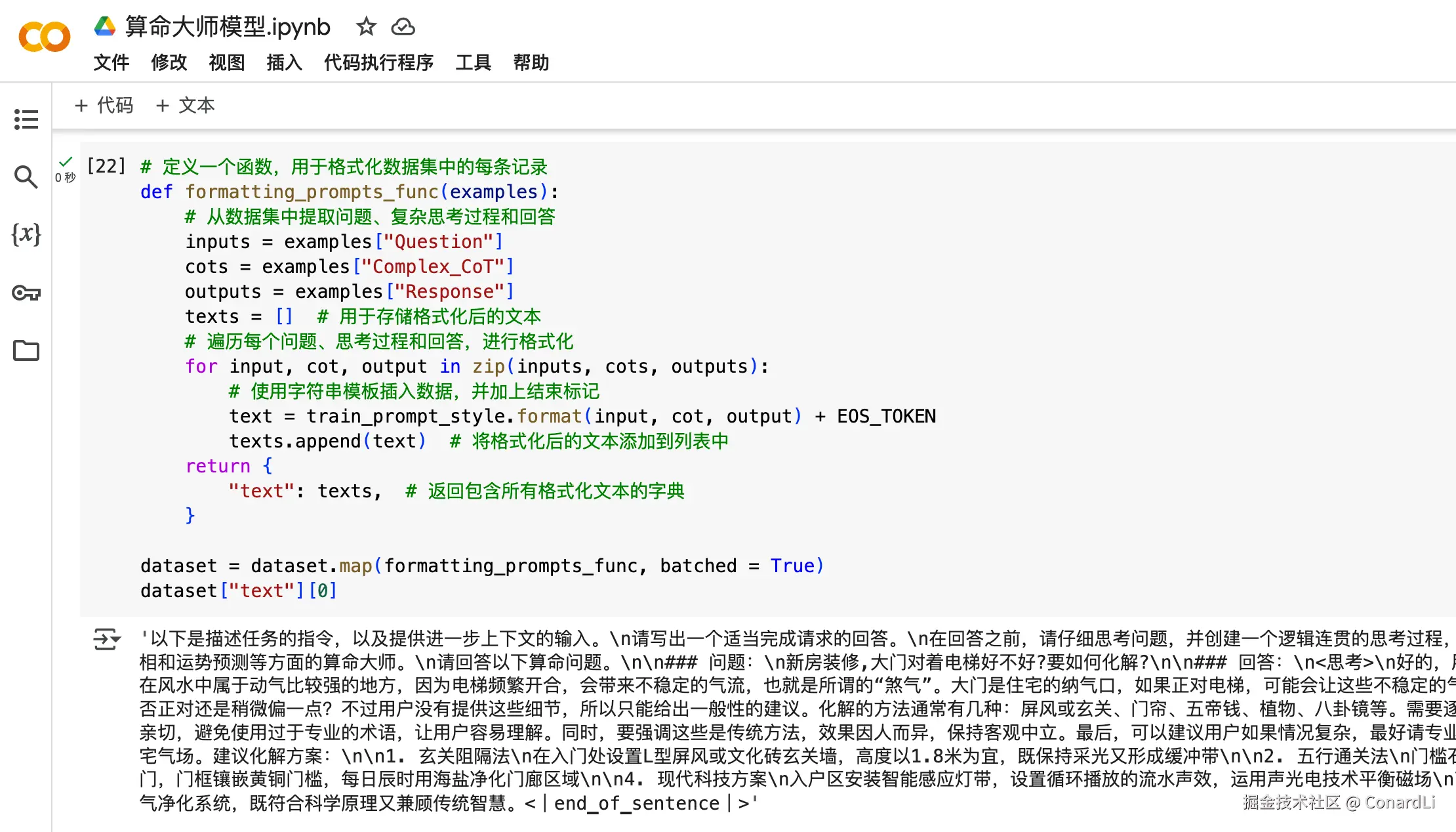This screenshot has height=832, width=1456.
Task: Star this notebook
Action: coord(366,27)
